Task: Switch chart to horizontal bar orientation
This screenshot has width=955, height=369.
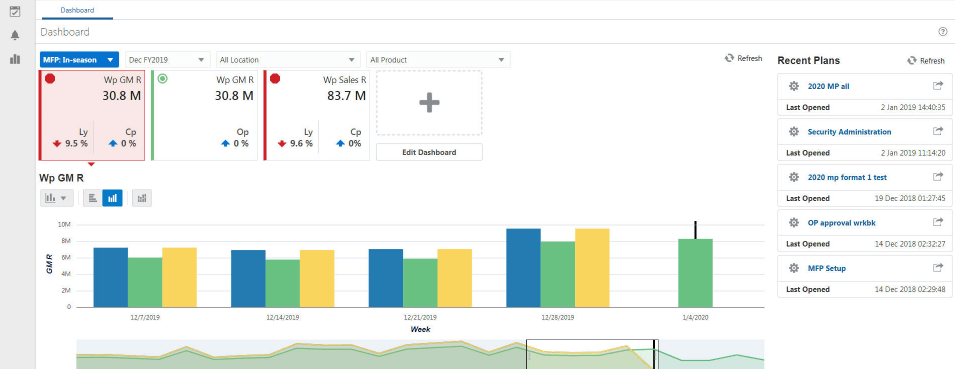Action: 93,198
